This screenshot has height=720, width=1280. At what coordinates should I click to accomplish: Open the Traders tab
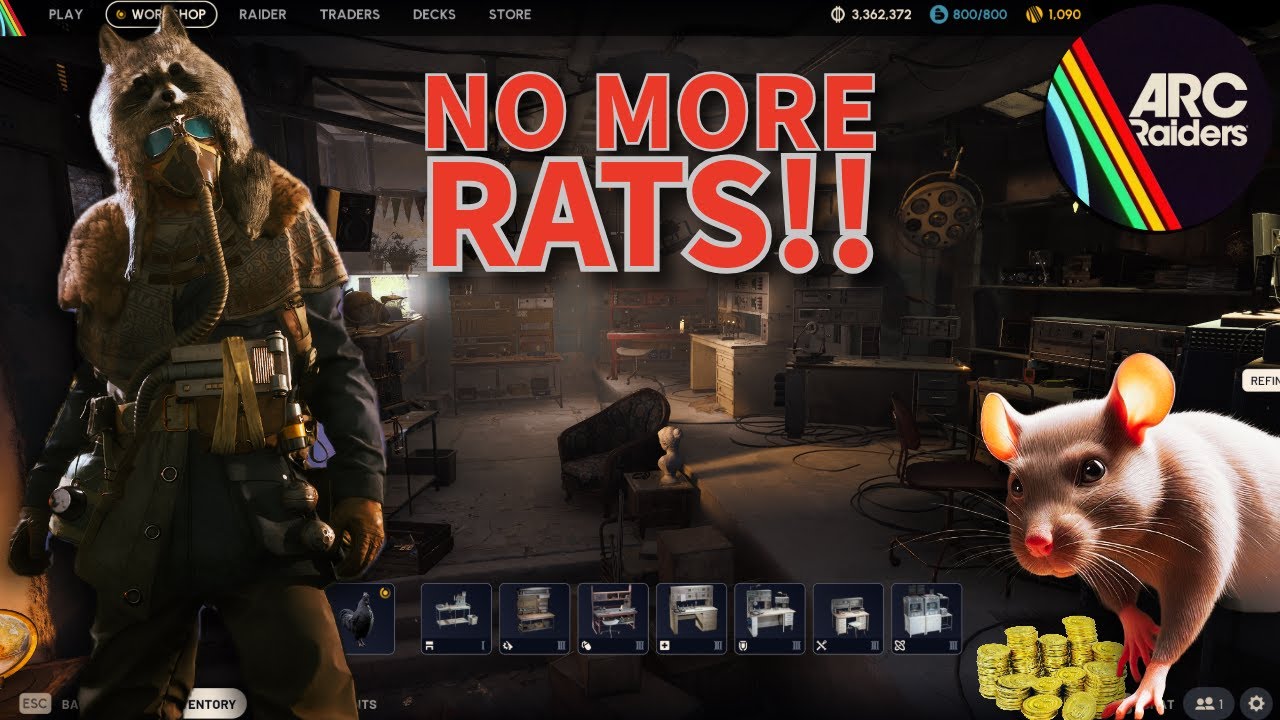point(350,14)
